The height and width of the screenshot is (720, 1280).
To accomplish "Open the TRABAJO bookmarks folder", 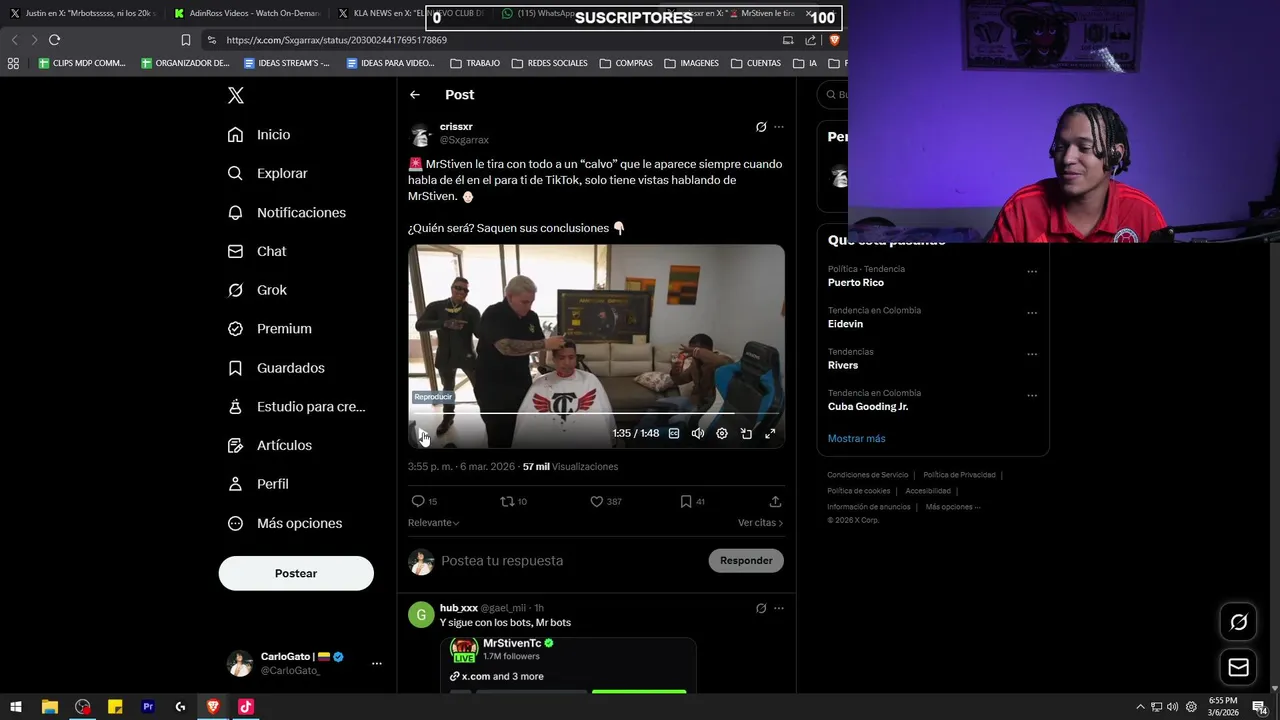I will click(x=475, y=63).
